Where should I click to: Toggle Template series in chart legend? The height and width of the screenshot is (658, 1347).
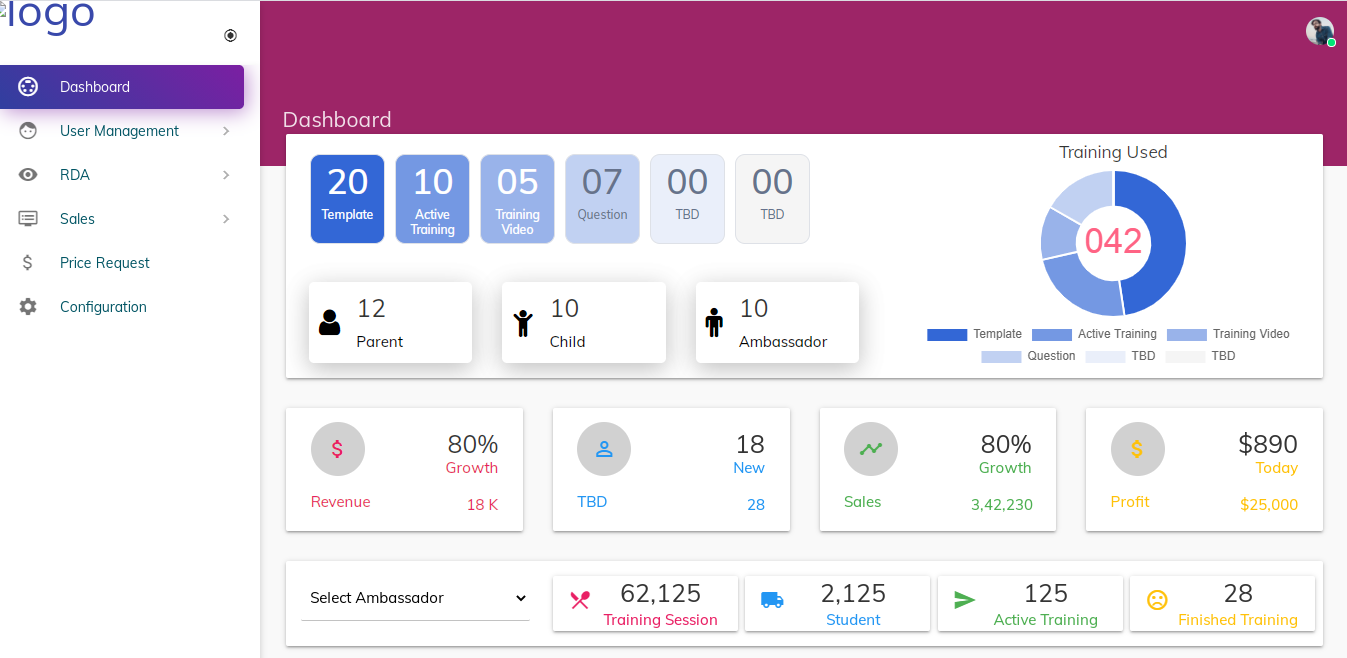(x=974, y=334)
